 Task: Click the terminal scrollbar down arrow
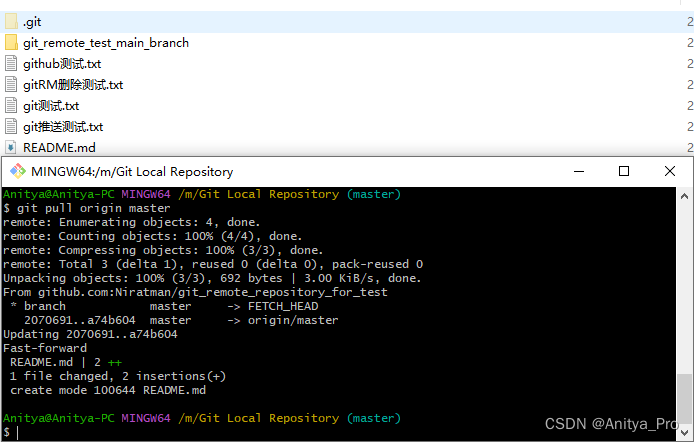coord(684,432)
